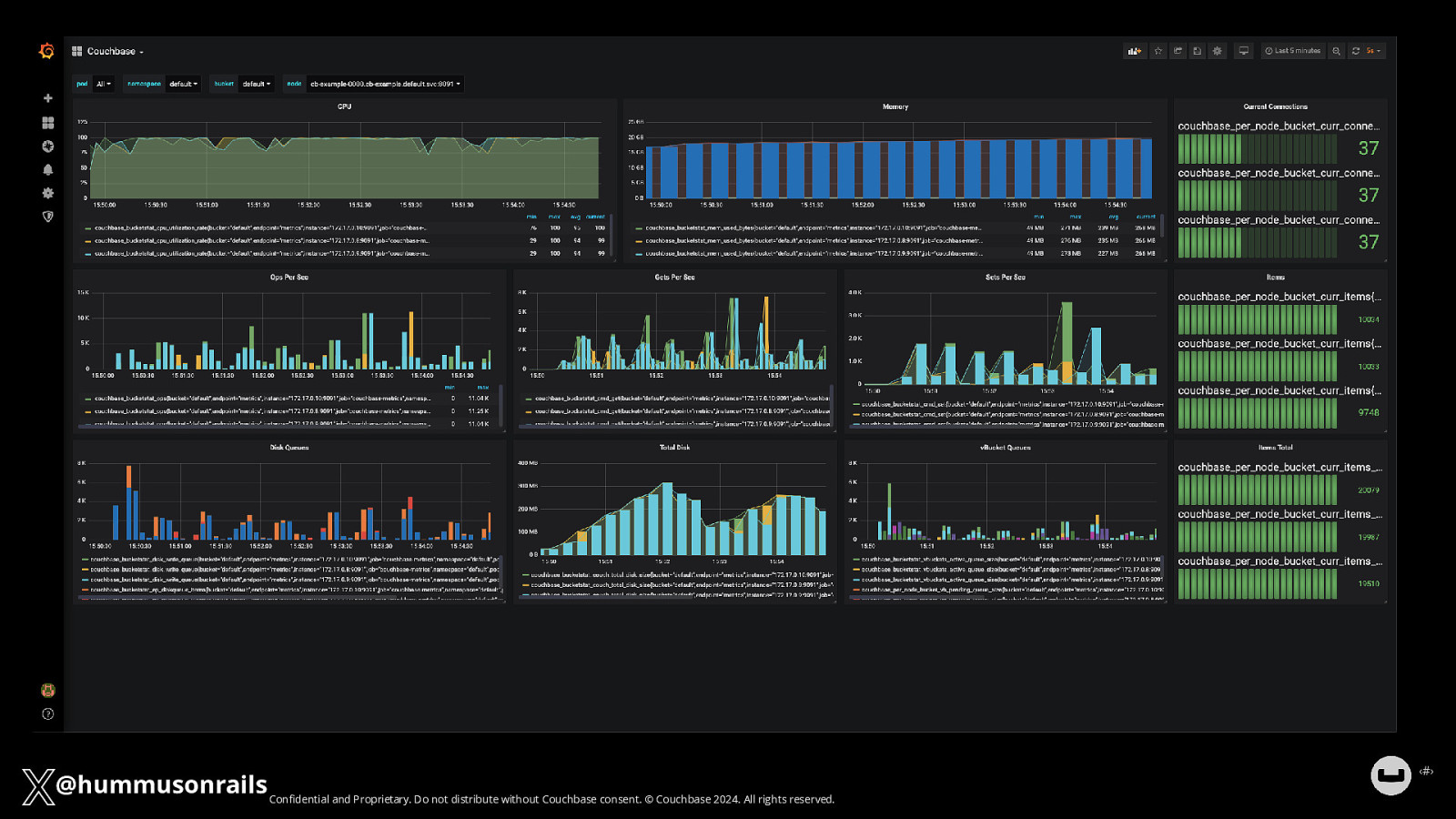The height and width of the screenshot is (819, 1456).
Task: Click the Add panel toolbar icon
Action: coord(1135,51)
